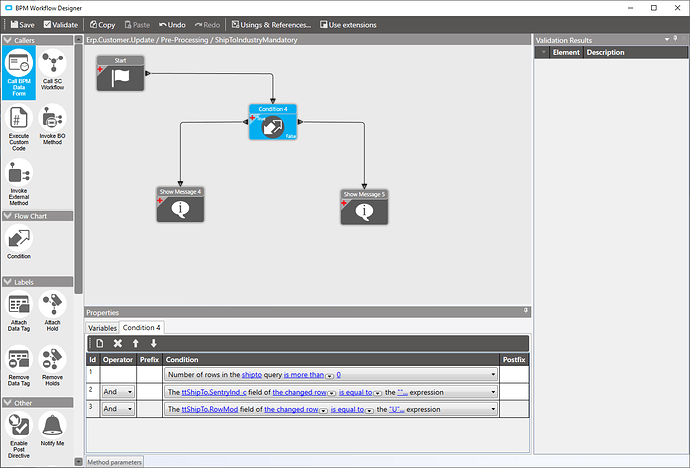Add a new condition row with page icon
This screenshot has width=690, height=468.
point(100,344)
